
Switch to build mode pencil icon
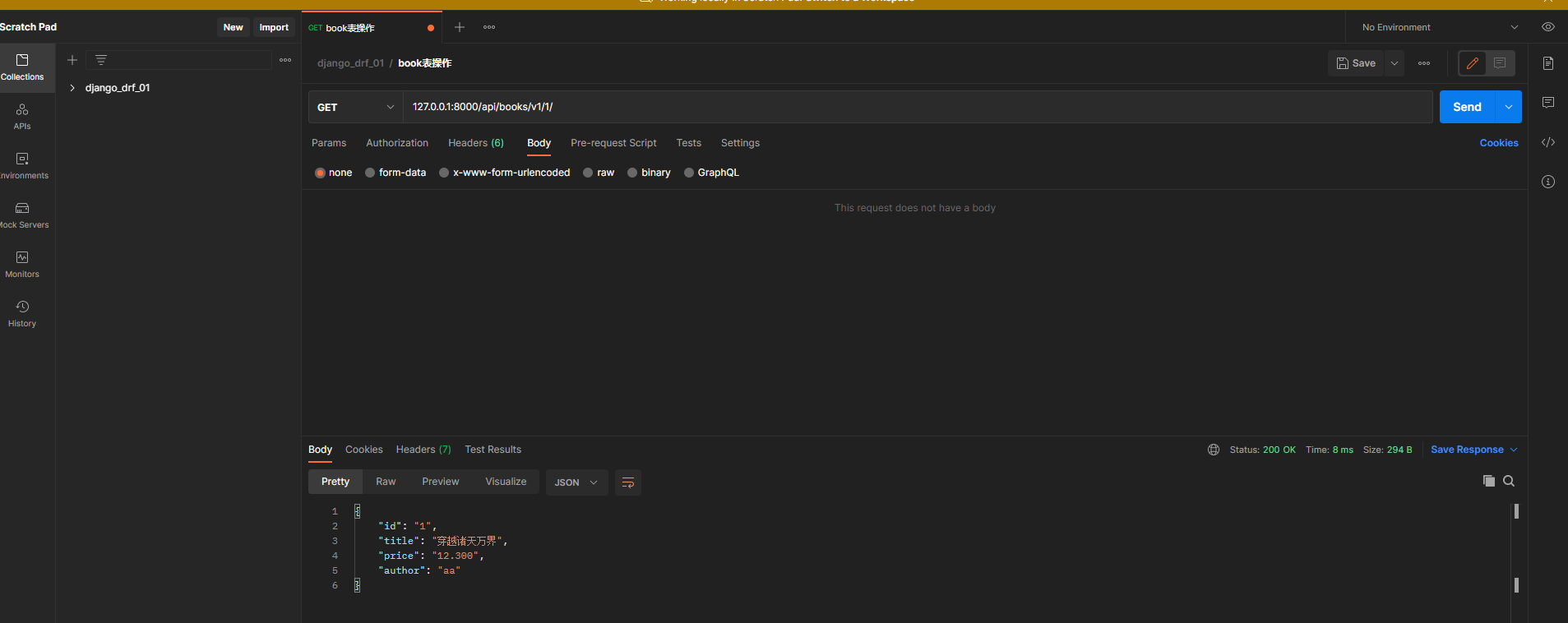coord(1473,63)
